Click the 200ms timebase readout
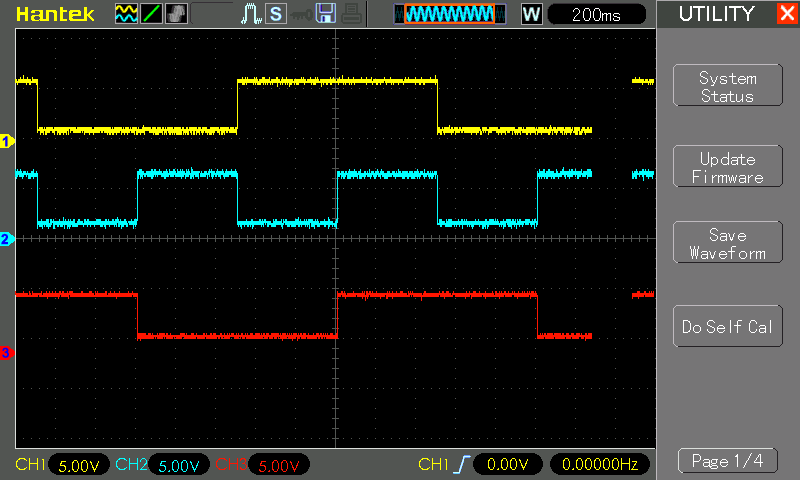This screenshot has width=800, height=480. pyautogui.click(x=598, y=14)
